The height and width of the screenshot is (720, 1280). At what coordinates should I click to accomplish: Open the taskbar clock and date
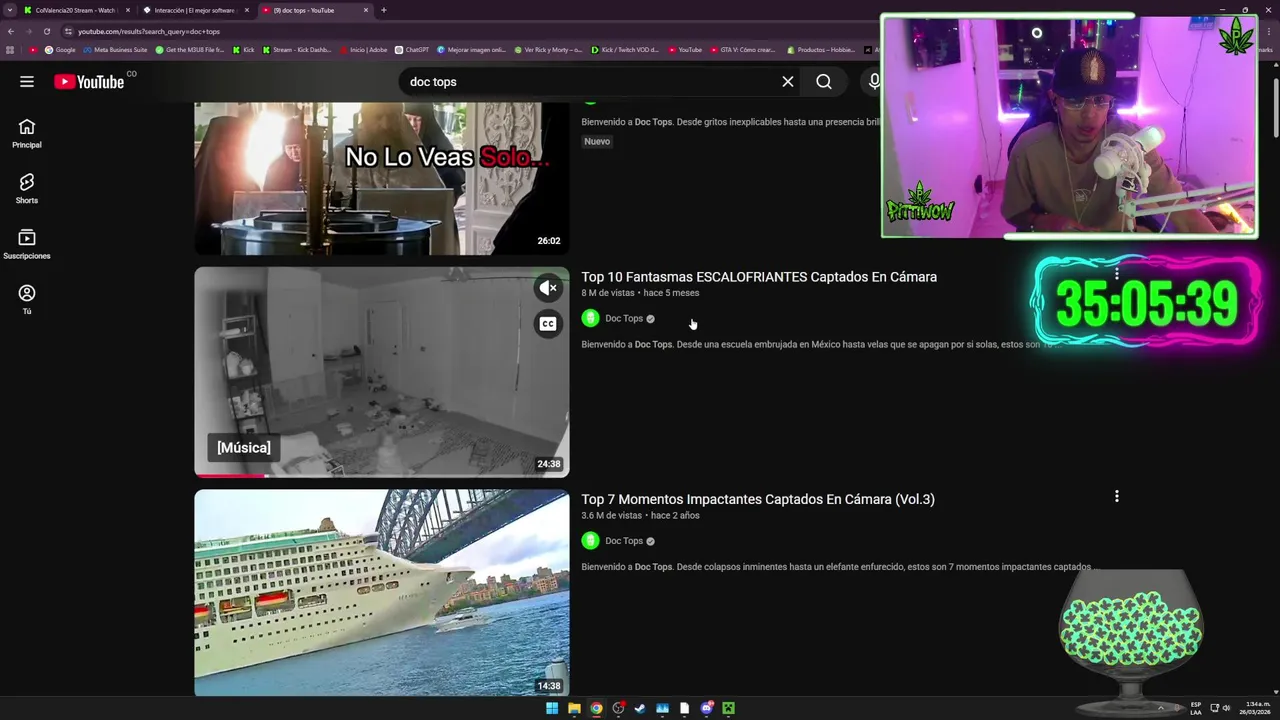(1255, 708)
